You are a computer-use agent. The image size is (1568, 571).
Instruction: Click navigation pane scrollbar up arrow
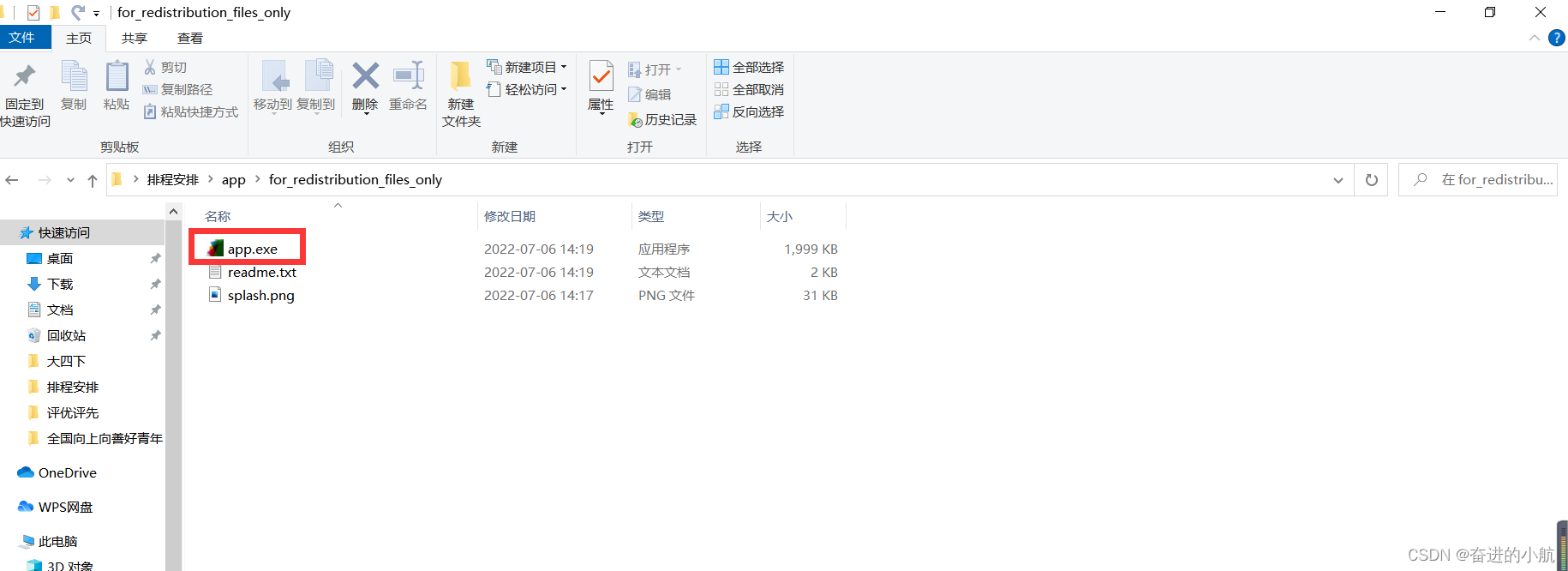click(x=173, y=212)
